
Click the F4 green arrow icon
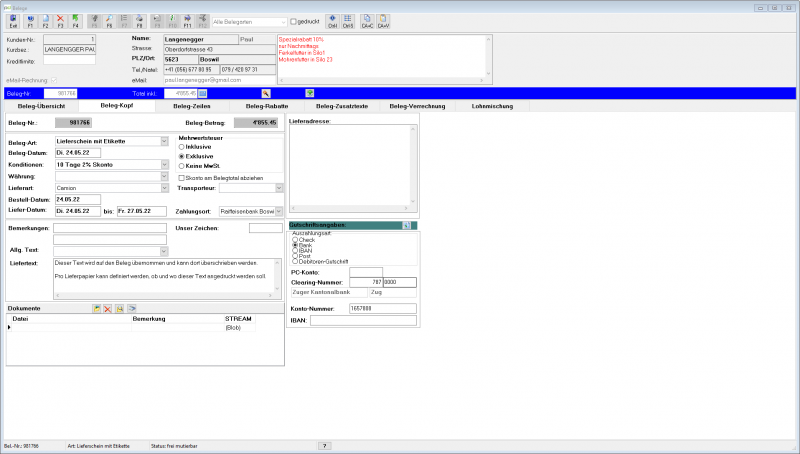76,21
